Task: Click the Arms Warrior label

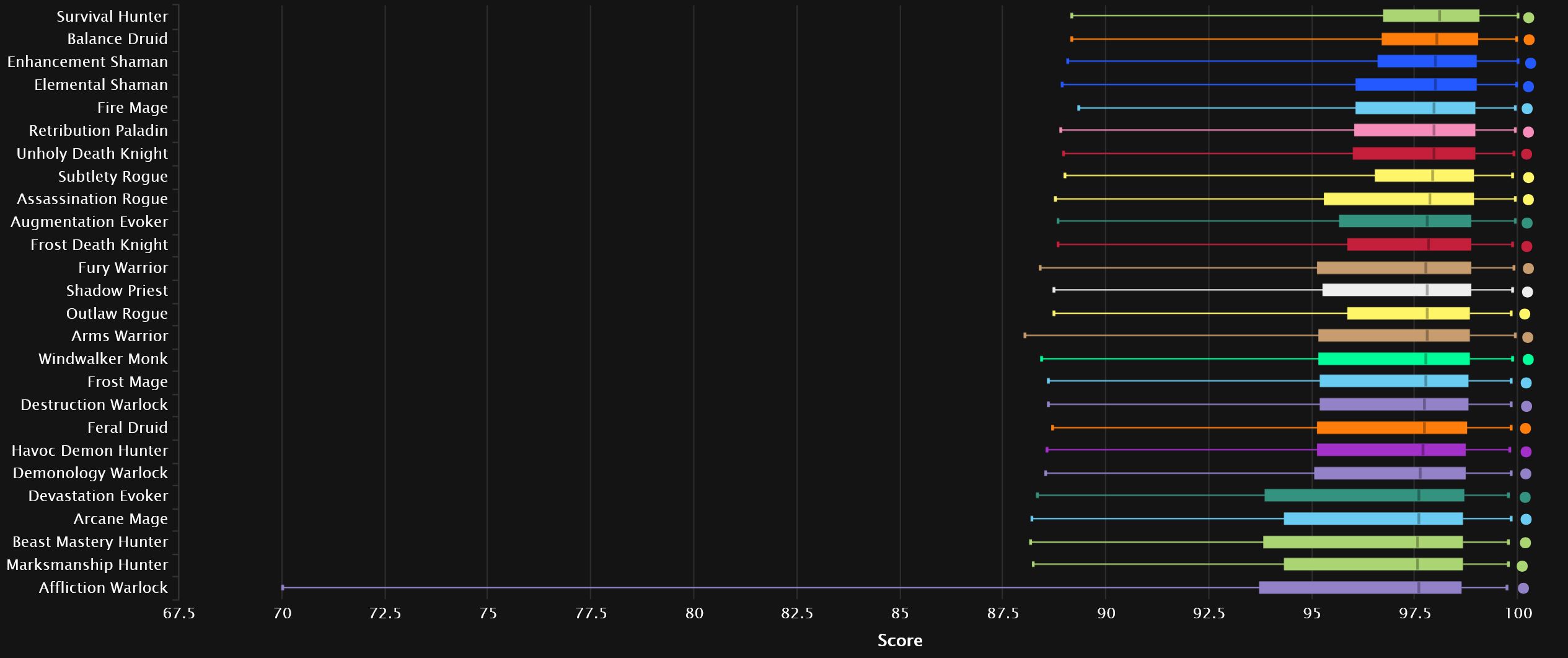Action: tap(120, 336)
